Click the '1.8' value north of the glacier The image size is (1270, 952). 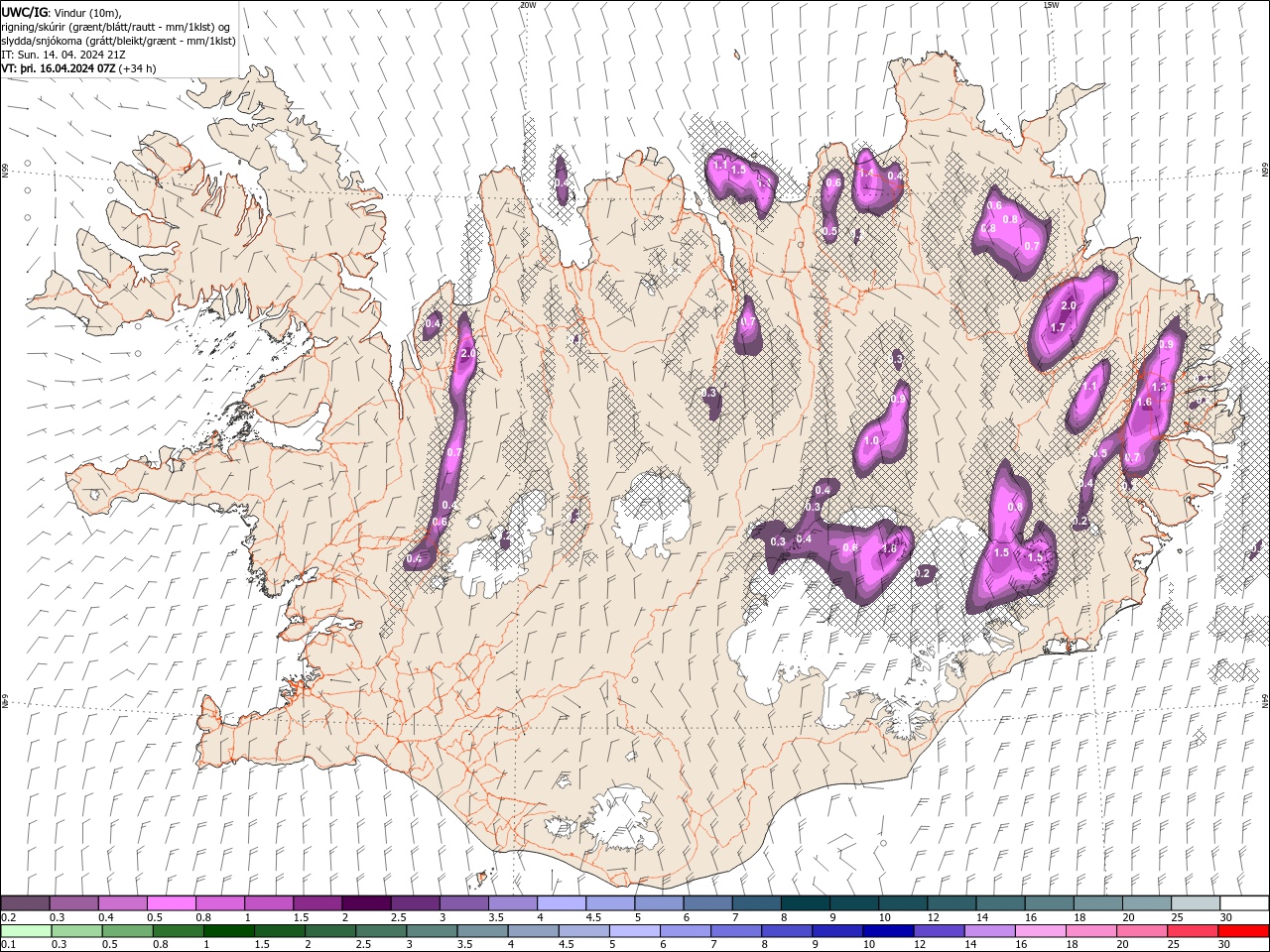click(x=889, y=548)
